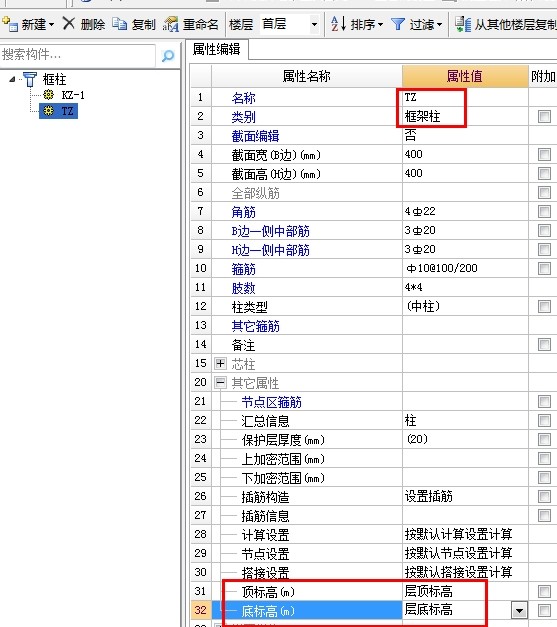Collapse the 框柱 tree node

point(12,79)
